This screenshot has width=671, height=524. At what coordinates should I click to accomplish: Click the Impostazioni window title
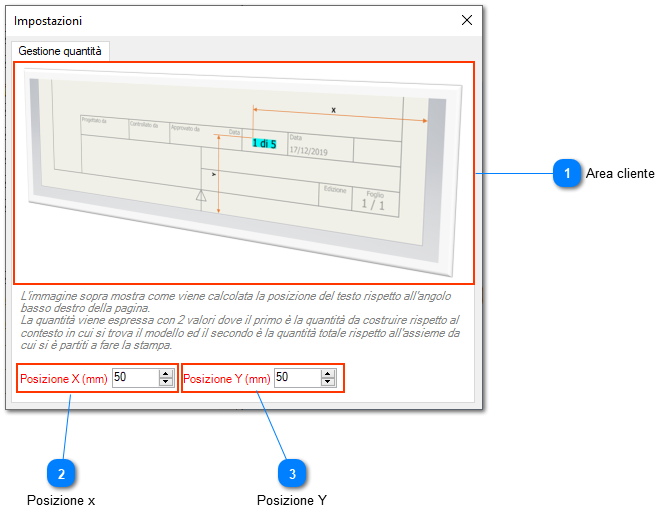48,21
